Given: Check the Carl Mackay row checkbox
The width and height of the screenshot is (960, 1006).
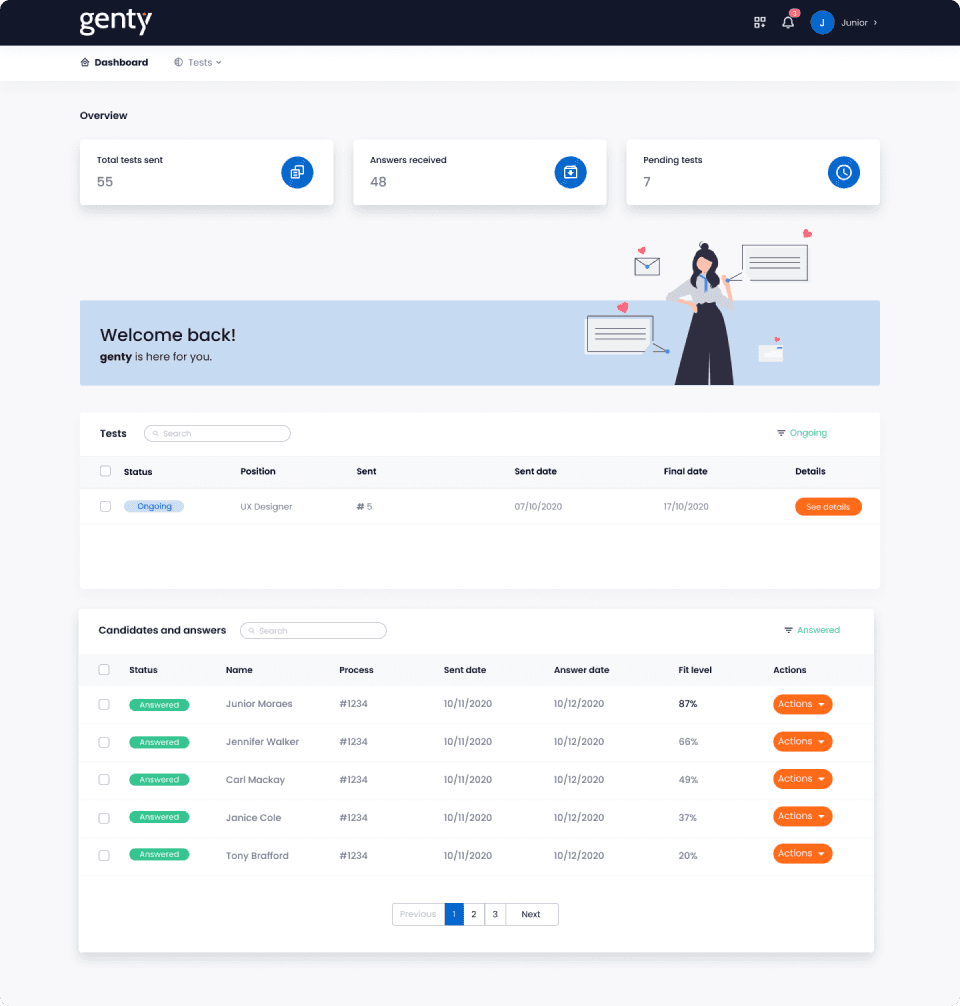Looking at the screenshot, I should 104,780.
